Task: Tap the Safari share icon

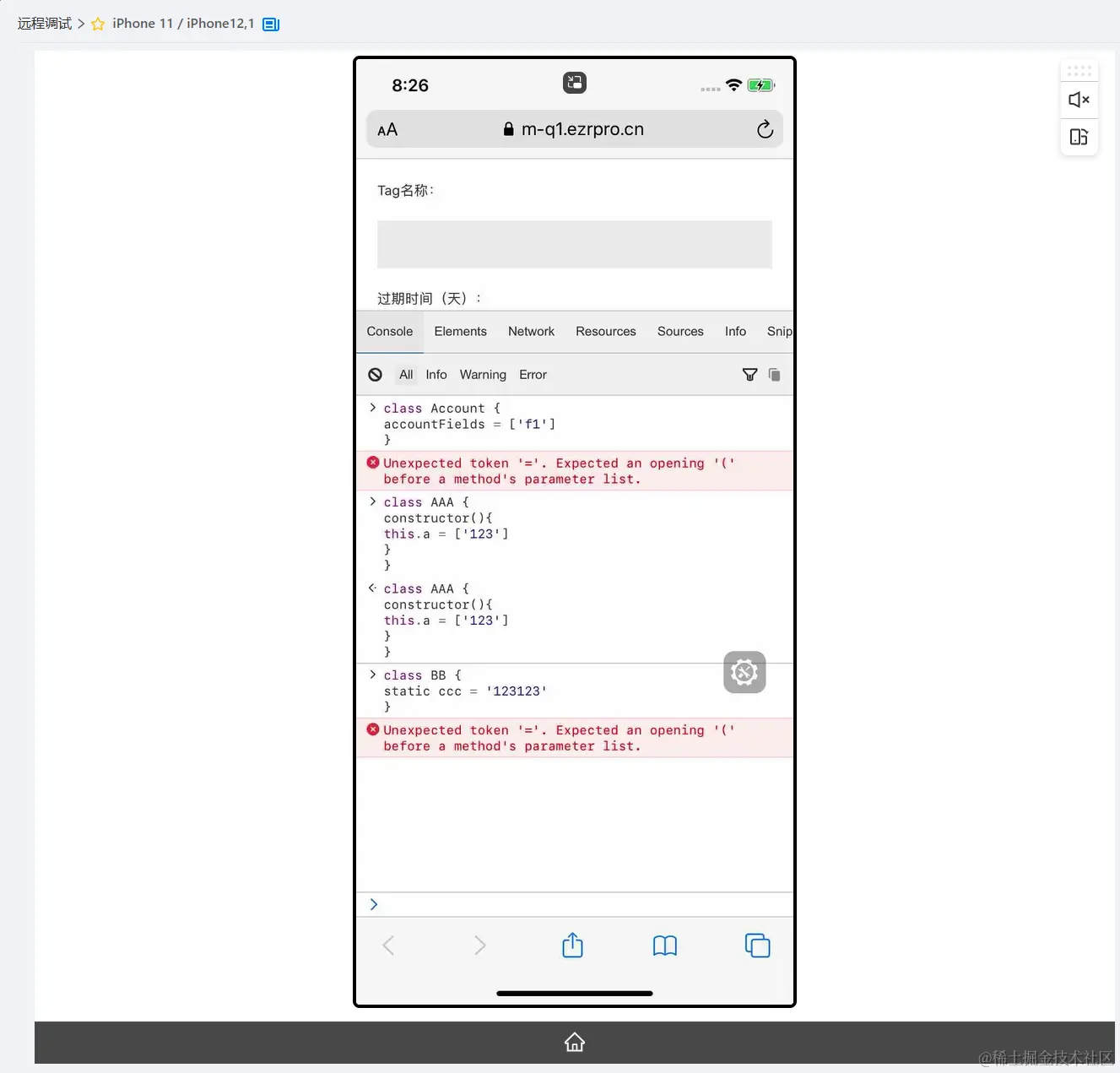Action: [x=572, y=945]
